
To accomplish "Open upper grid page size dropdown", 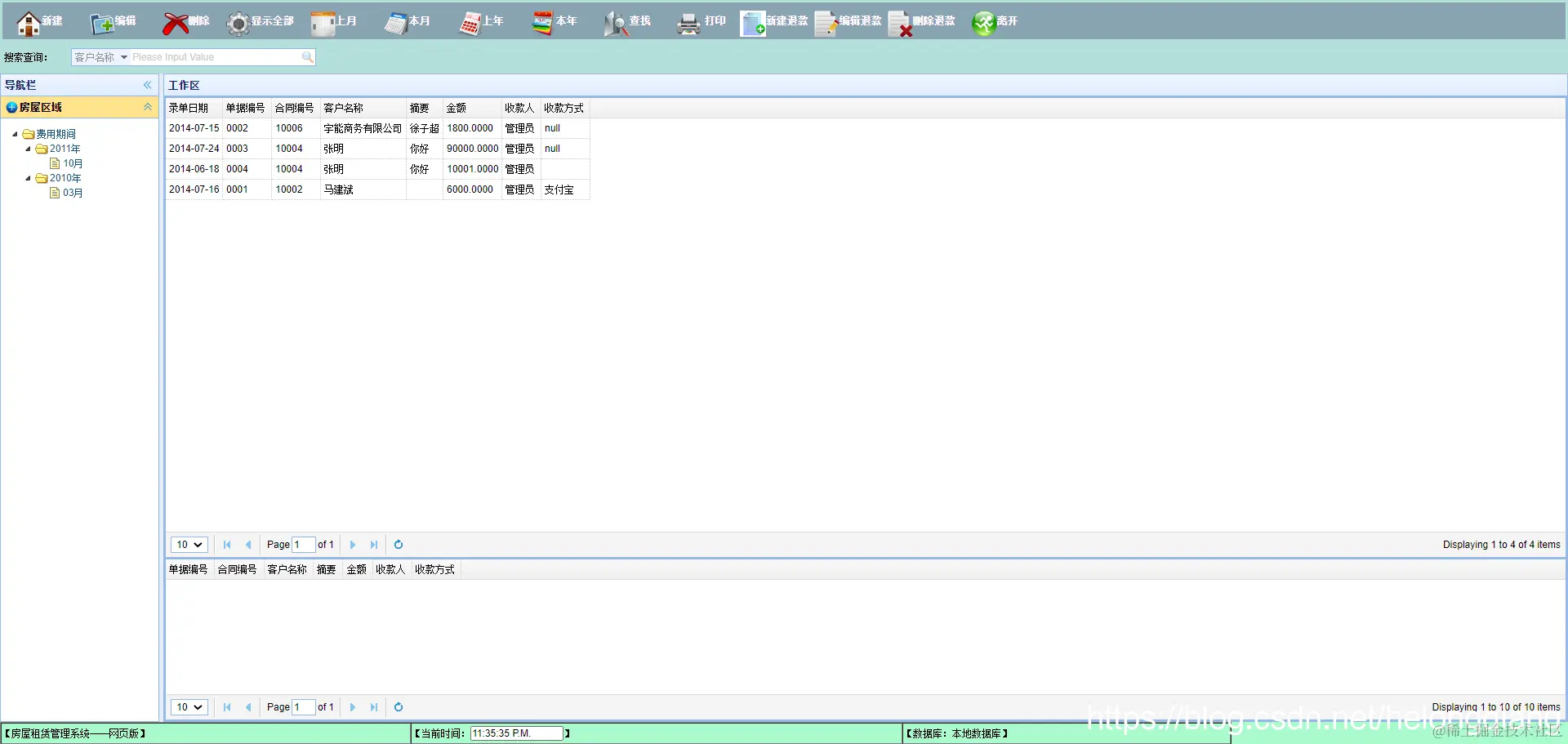I will 189,545.
